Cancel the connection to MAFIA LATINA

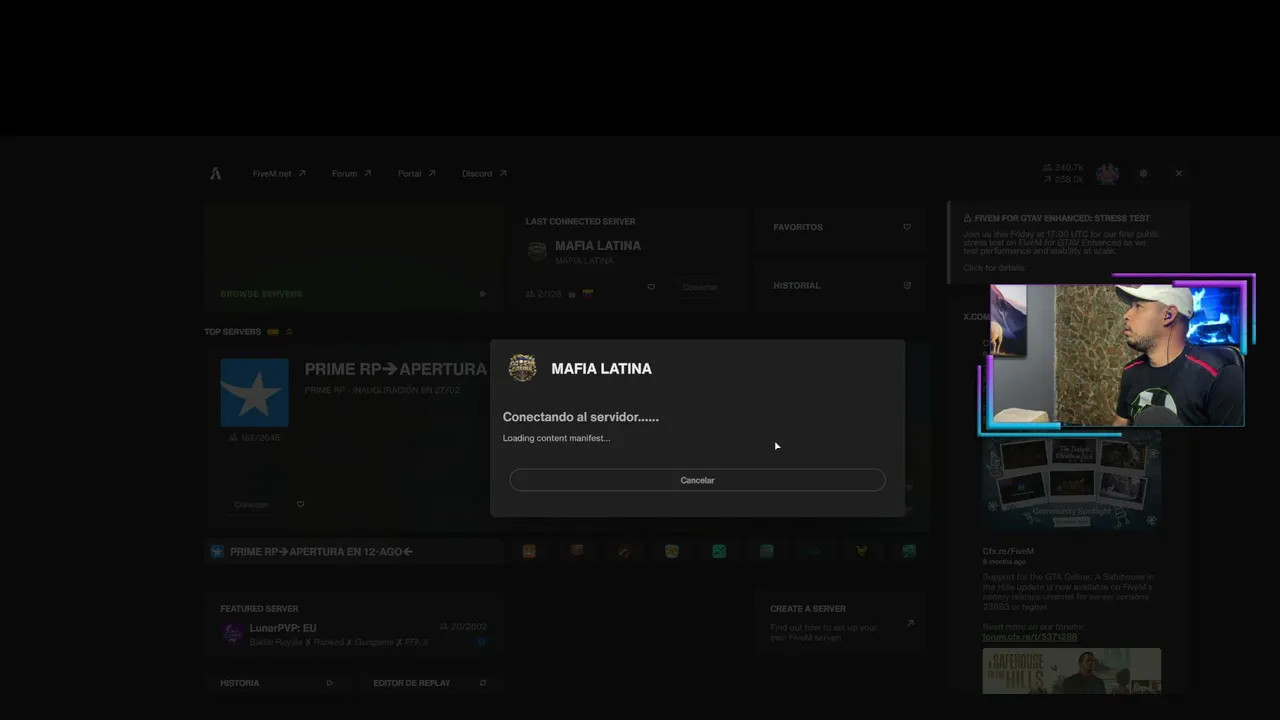click(x=697, y=480)
